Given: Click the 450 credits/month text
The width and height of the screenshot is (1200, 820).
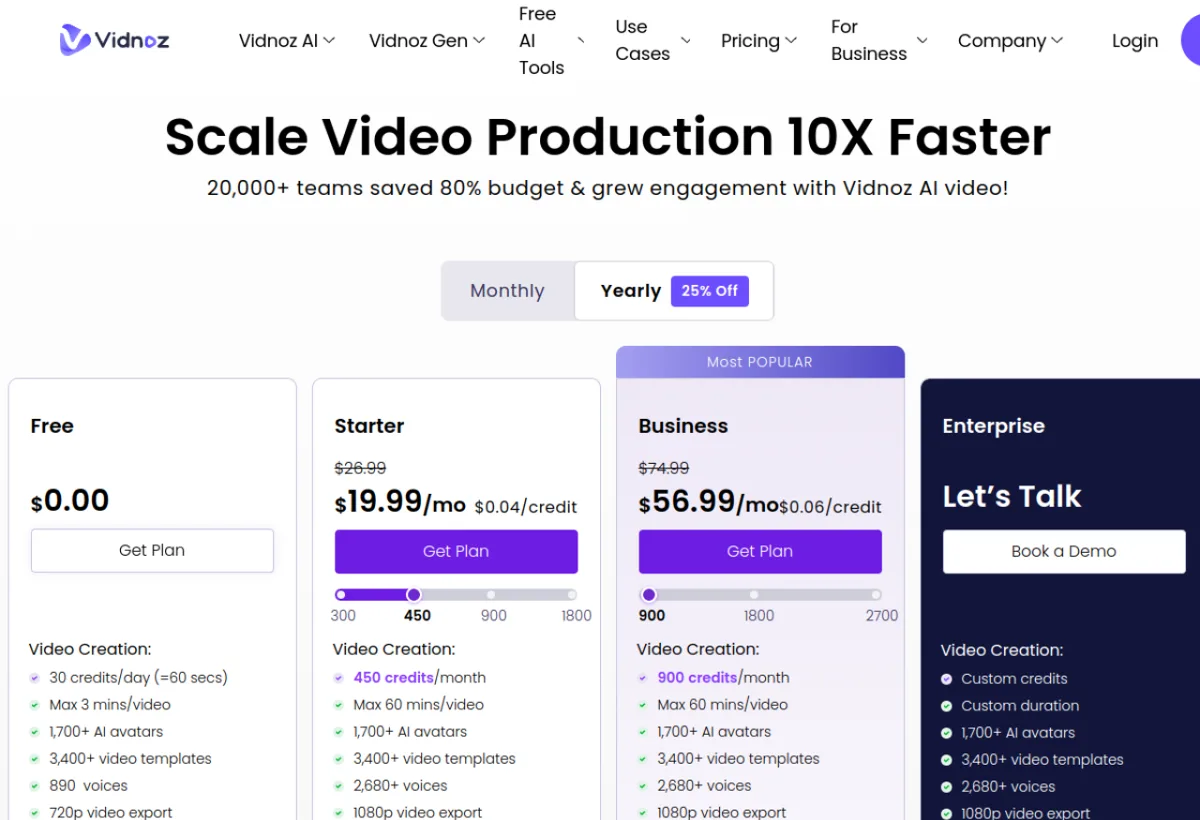Looking at the screenshot, I should tap(420, 678).
